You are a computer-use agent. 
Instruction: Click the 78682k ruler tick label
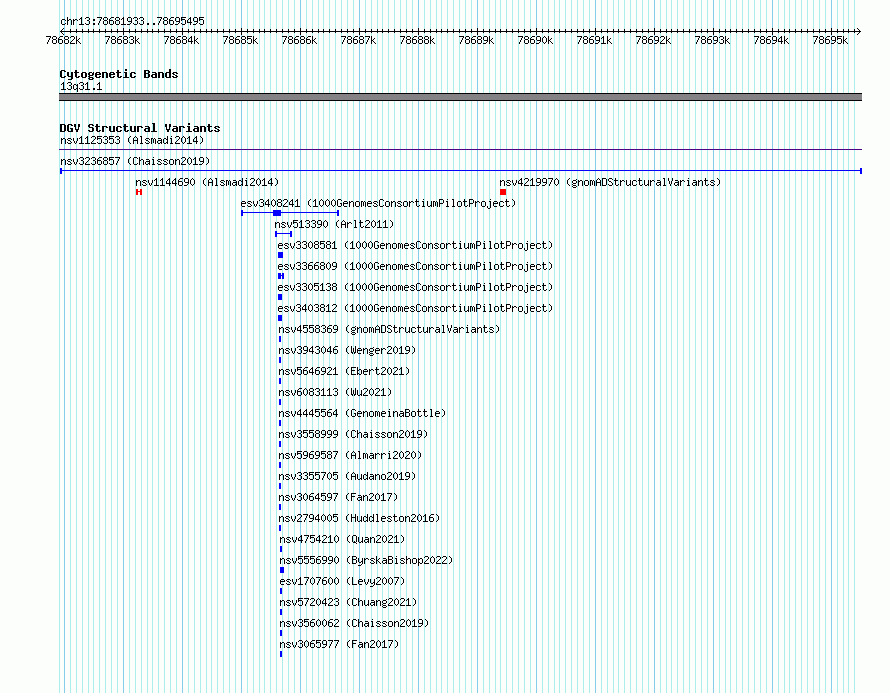pos(63,40)
